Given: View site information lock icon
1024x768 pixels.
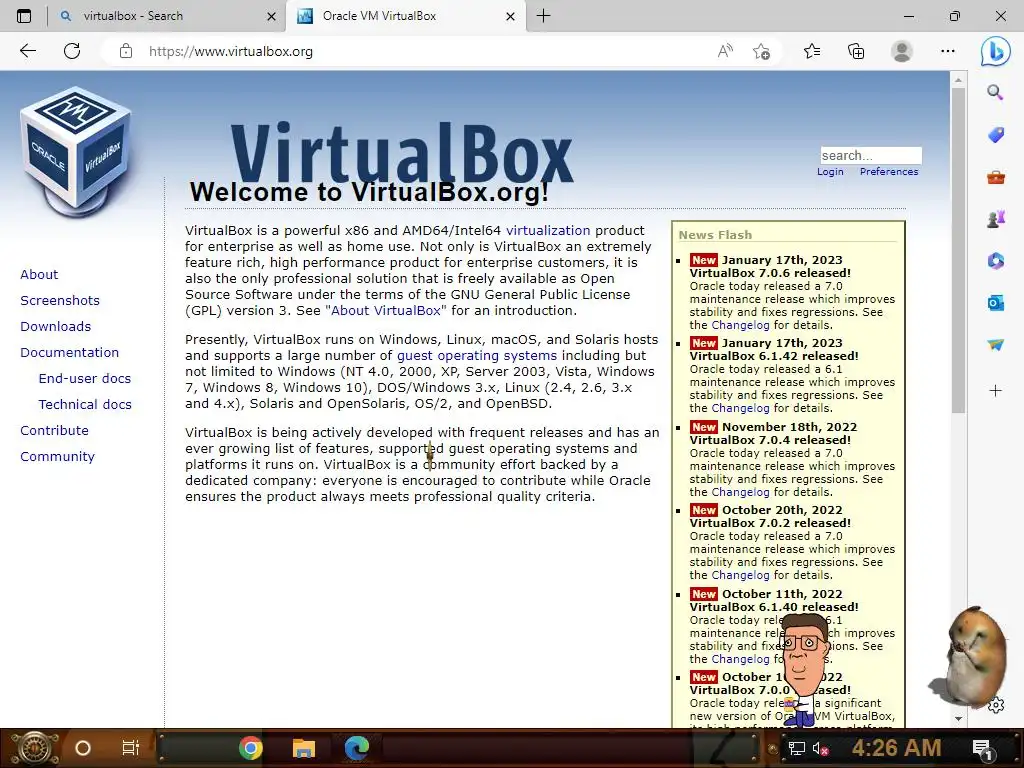Looking at the screenshot, I should [x=126, y=51].
